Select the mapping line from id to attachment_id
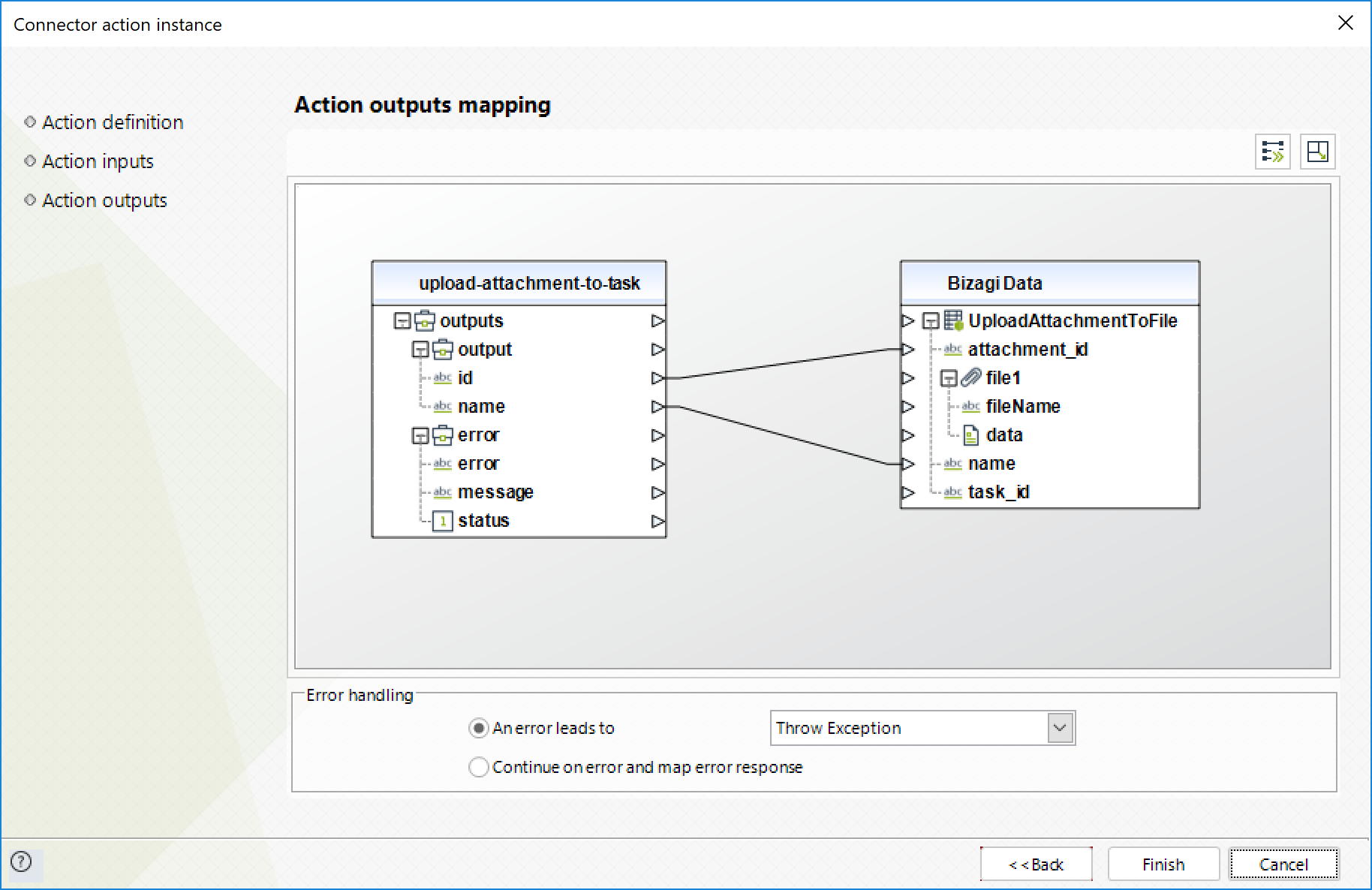This screenshot has width=1372, height=890. click(x=784, y=364)
